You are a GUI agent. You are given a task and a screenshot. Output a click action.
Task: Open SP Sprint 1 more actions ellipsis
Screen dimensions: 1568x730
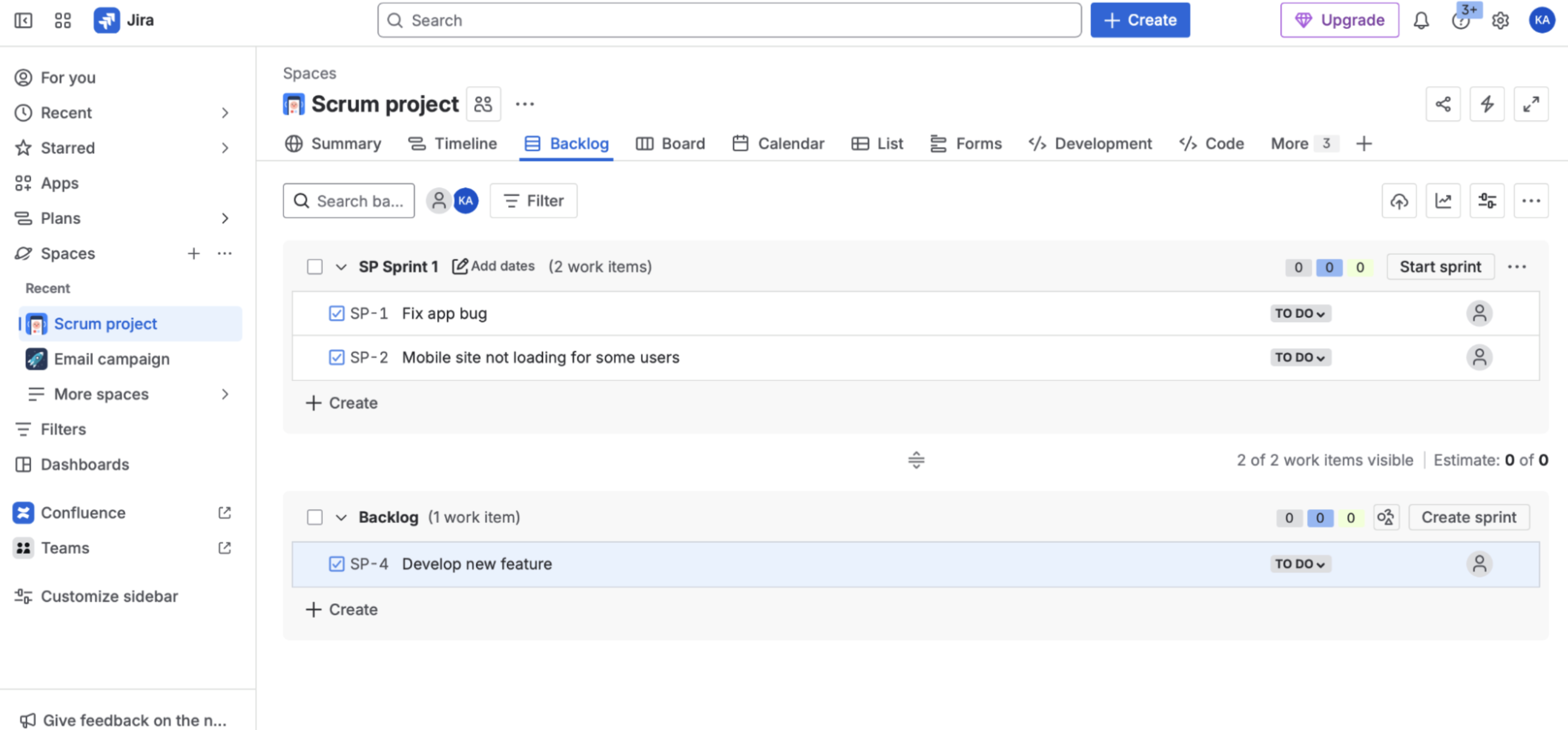(1517, 267)
